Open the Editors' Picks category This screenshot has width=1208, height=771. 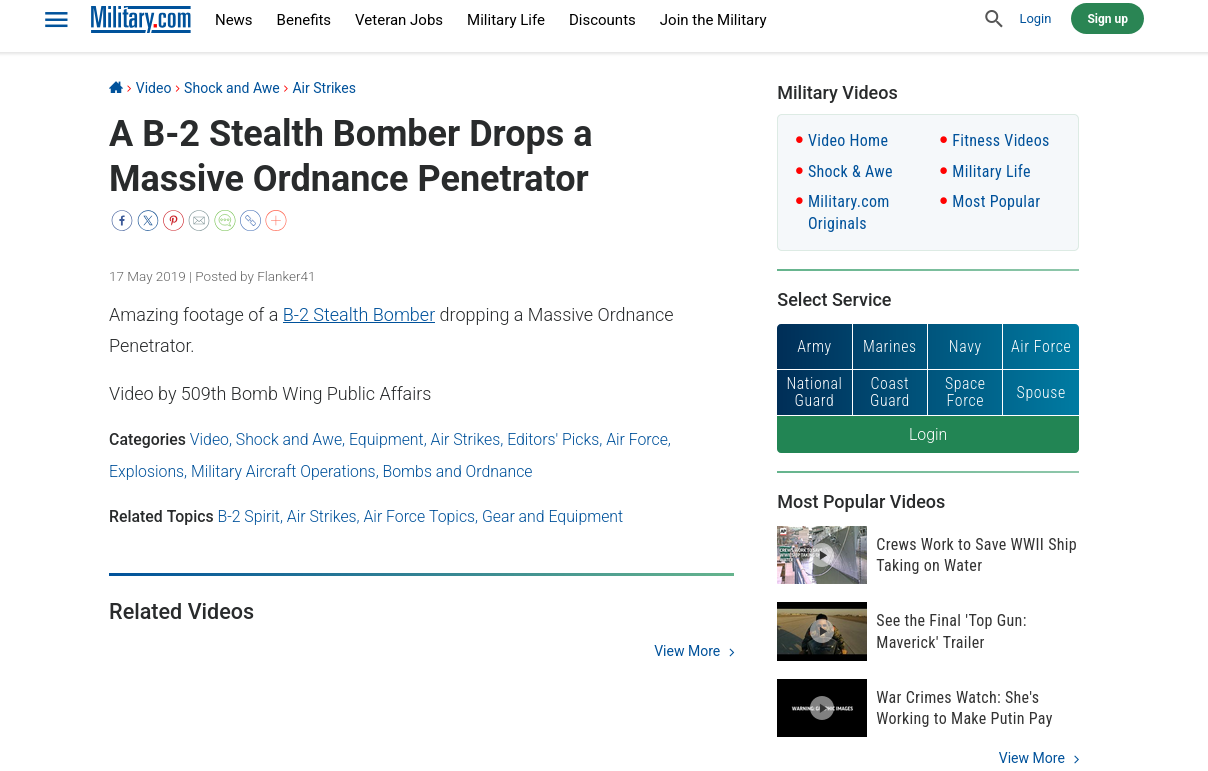(553, 440)
